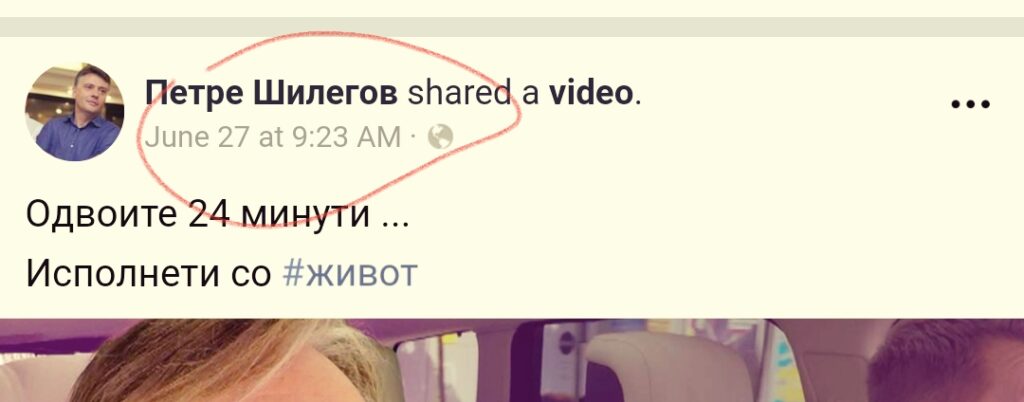Screen dimensions: 1024x402
Task: Click the word "Одвоите" in the post
Action: pos(101,213)
